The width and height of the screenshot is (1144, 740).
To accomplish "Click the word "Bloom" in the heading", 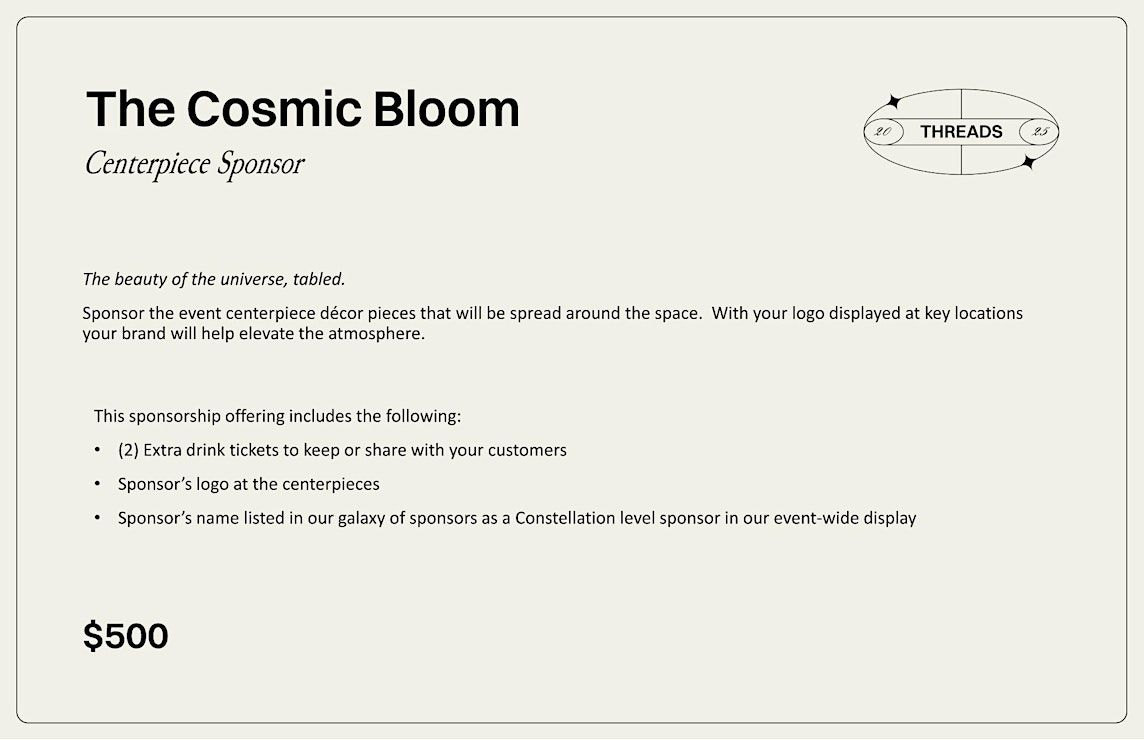I will click(447, 109).
